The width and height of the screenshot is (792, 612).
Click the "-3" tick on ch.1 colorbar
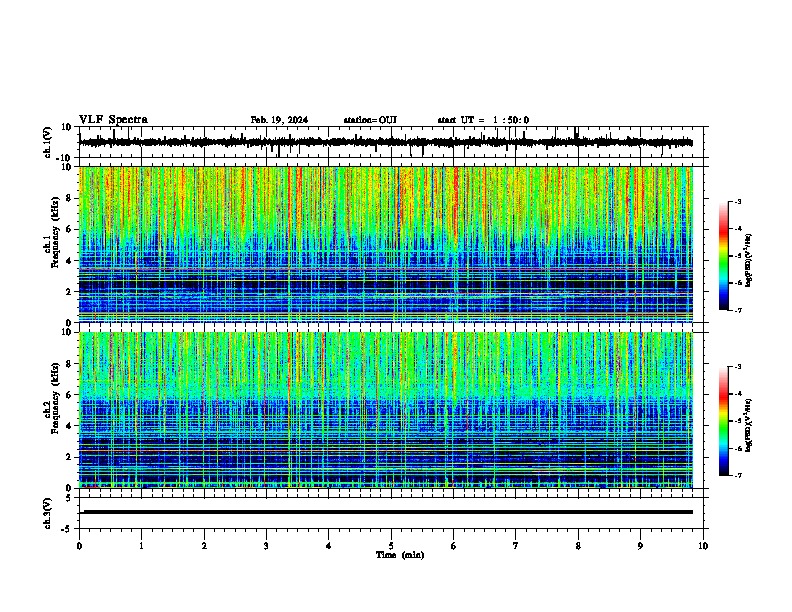(x=737, y=202)
